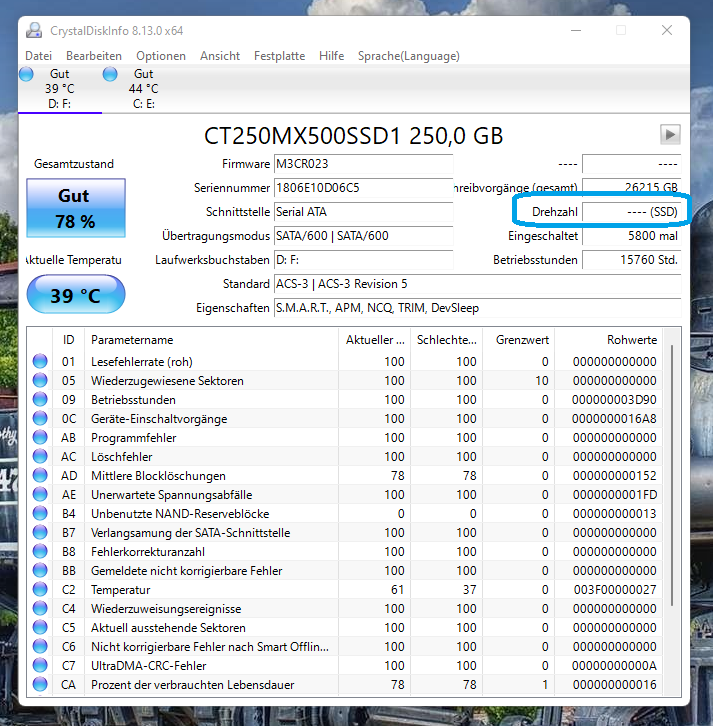Click status dot for Verlangsamung der SATA-Schnittstelle
The height and width of the screenshot is (726, 713).
(x=40, y=532)
